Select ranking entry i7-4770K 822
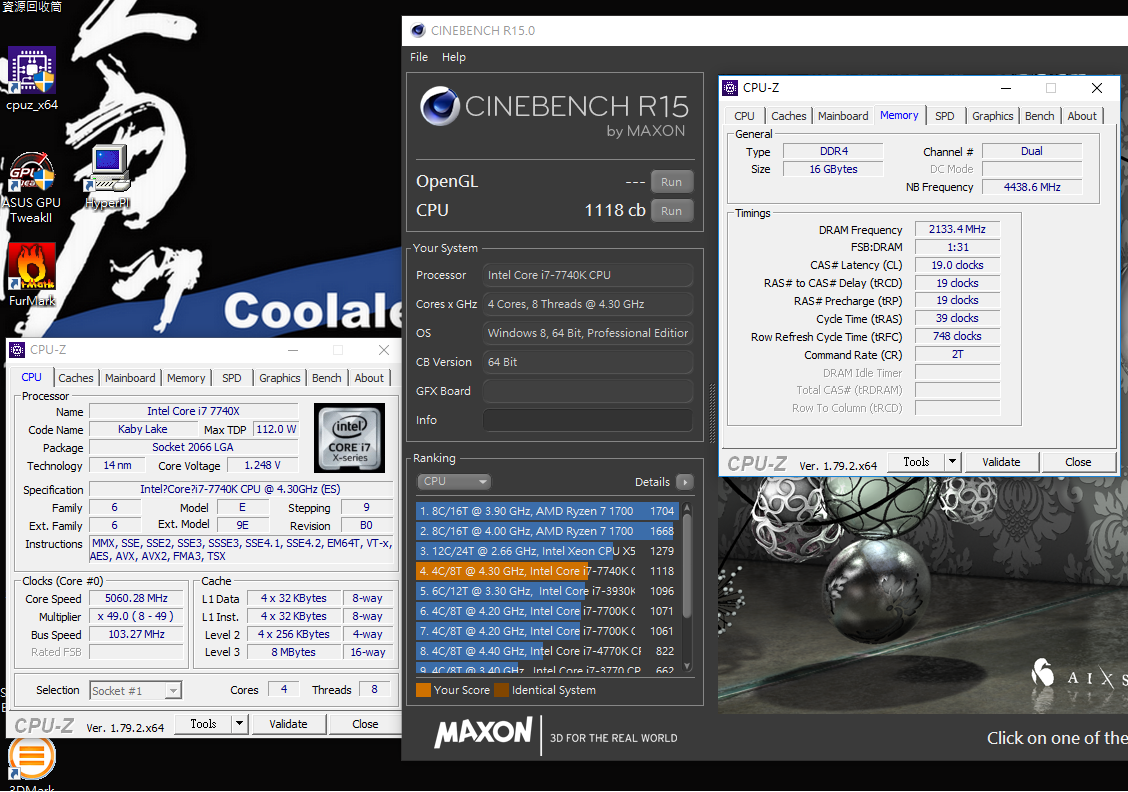This screenshot has height=792, width=1128. [x=547, y=651]
